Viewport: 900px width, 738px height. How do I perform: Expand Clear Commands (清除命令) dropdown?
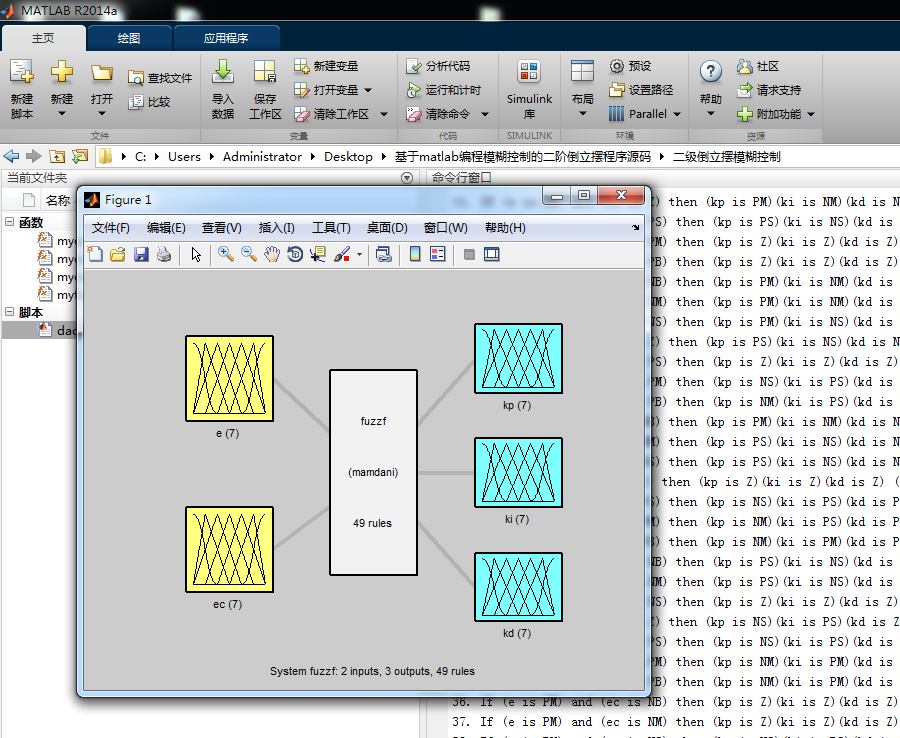coord(485,114)
